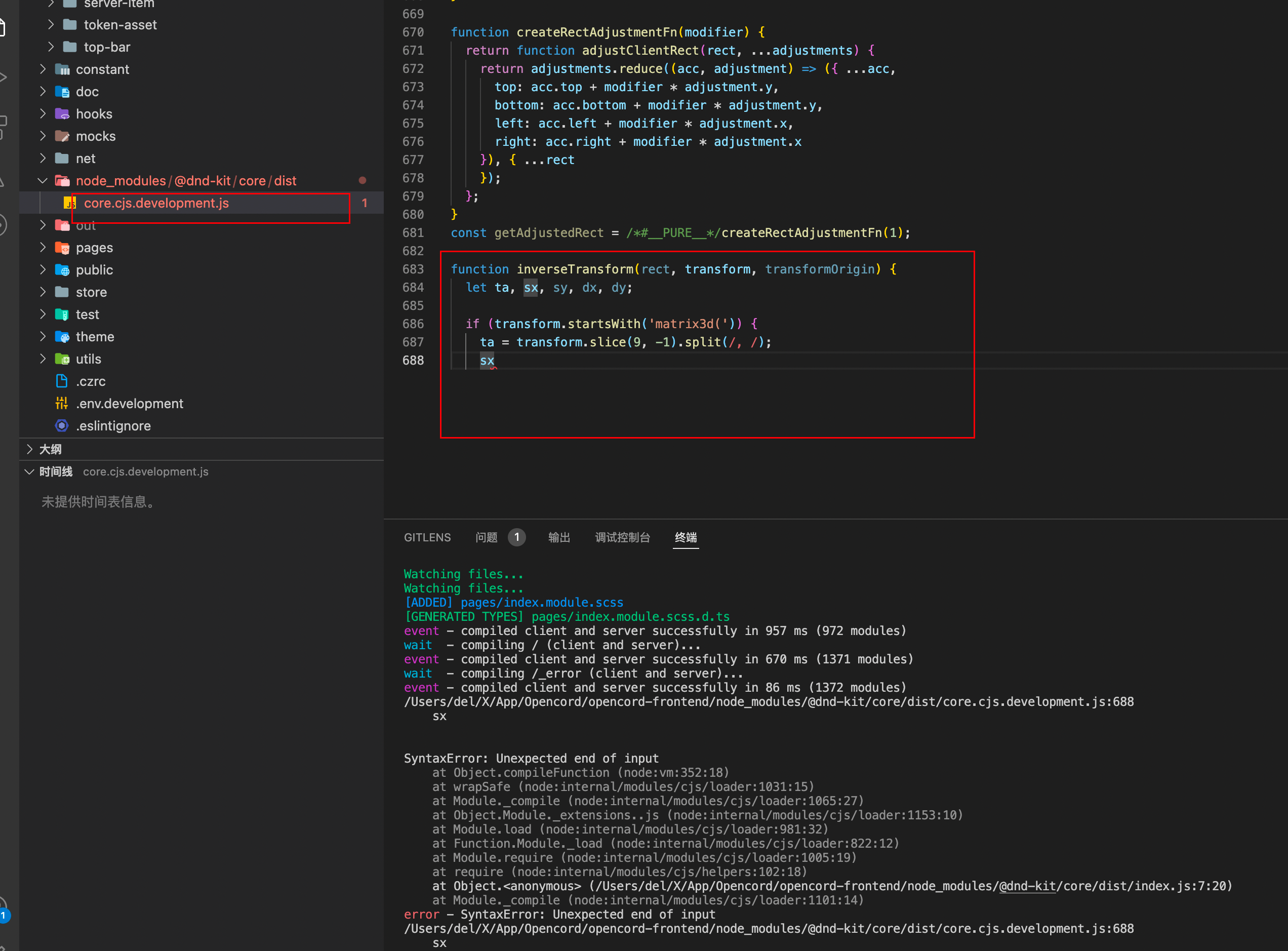This screenshot has width=1288, height=951.
Task: Click the theme folder icon
Action: click(62, 337)
